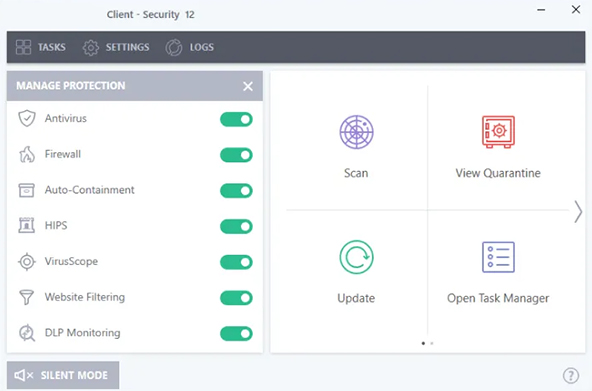Click the Tasks grid icon

[23, 47]
